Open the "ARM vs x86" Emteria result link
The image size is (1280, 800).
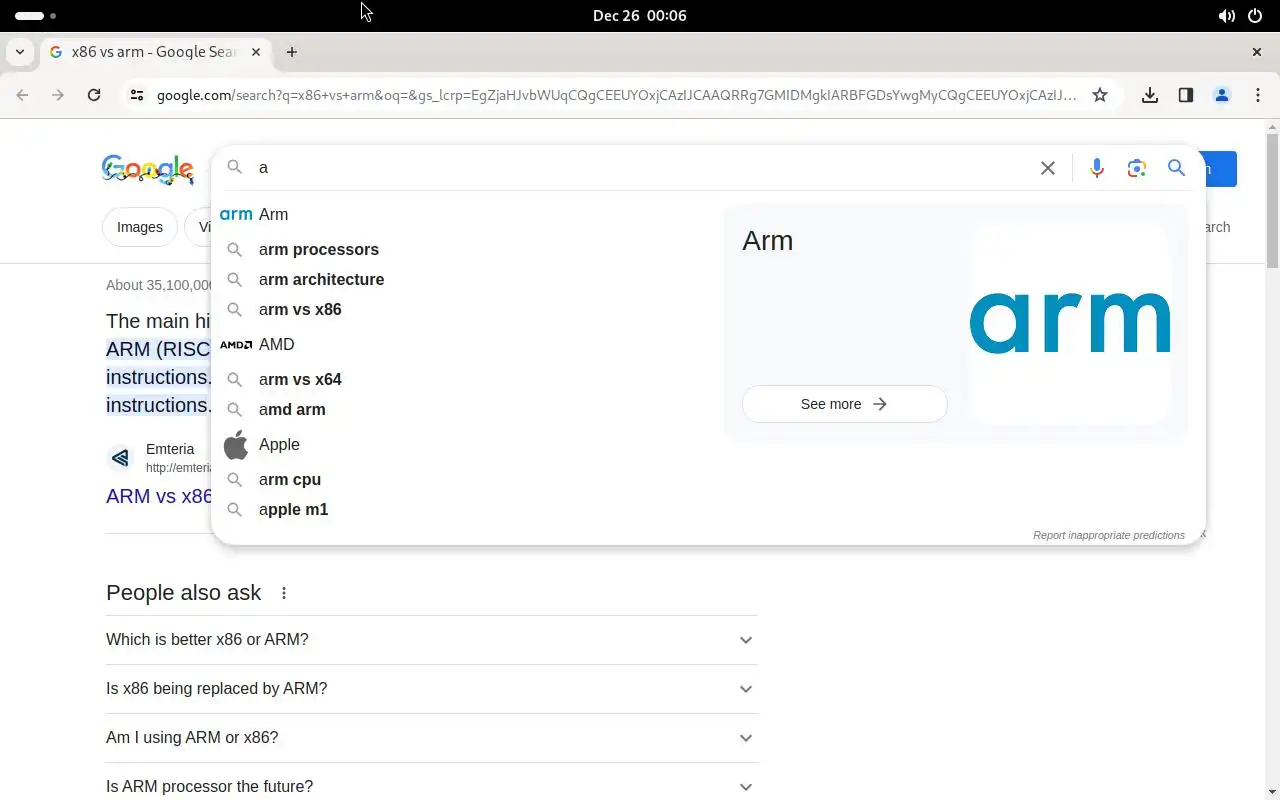coord(159,496)
